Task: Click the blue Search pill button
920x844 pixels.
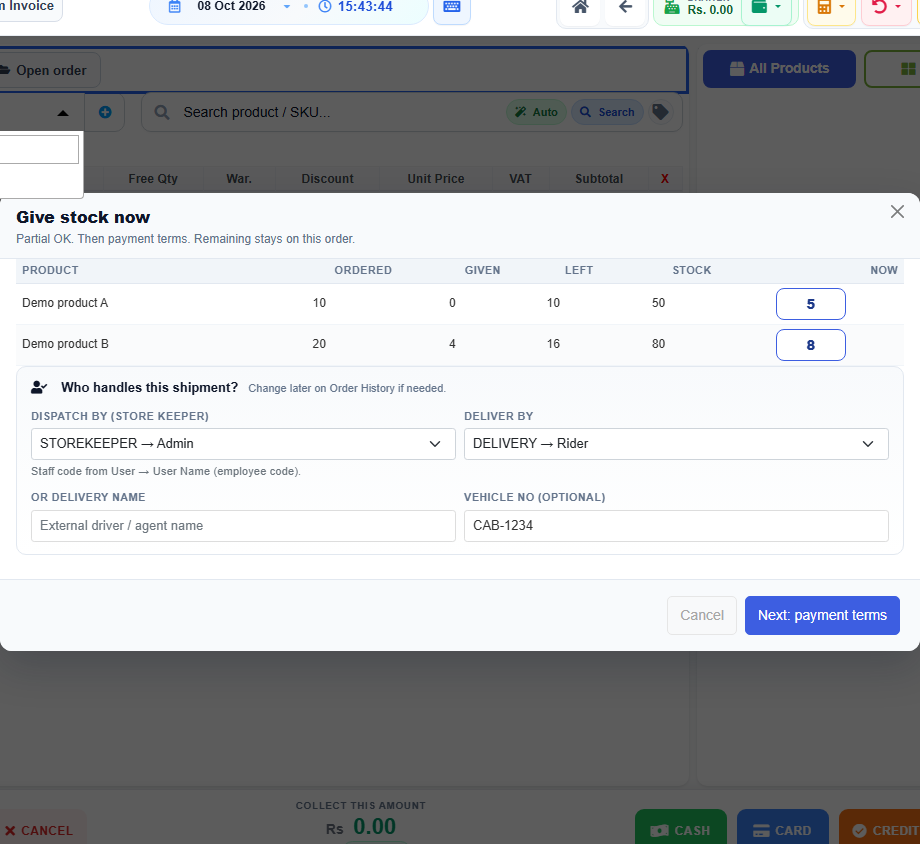Action: (x=607, y=112)
